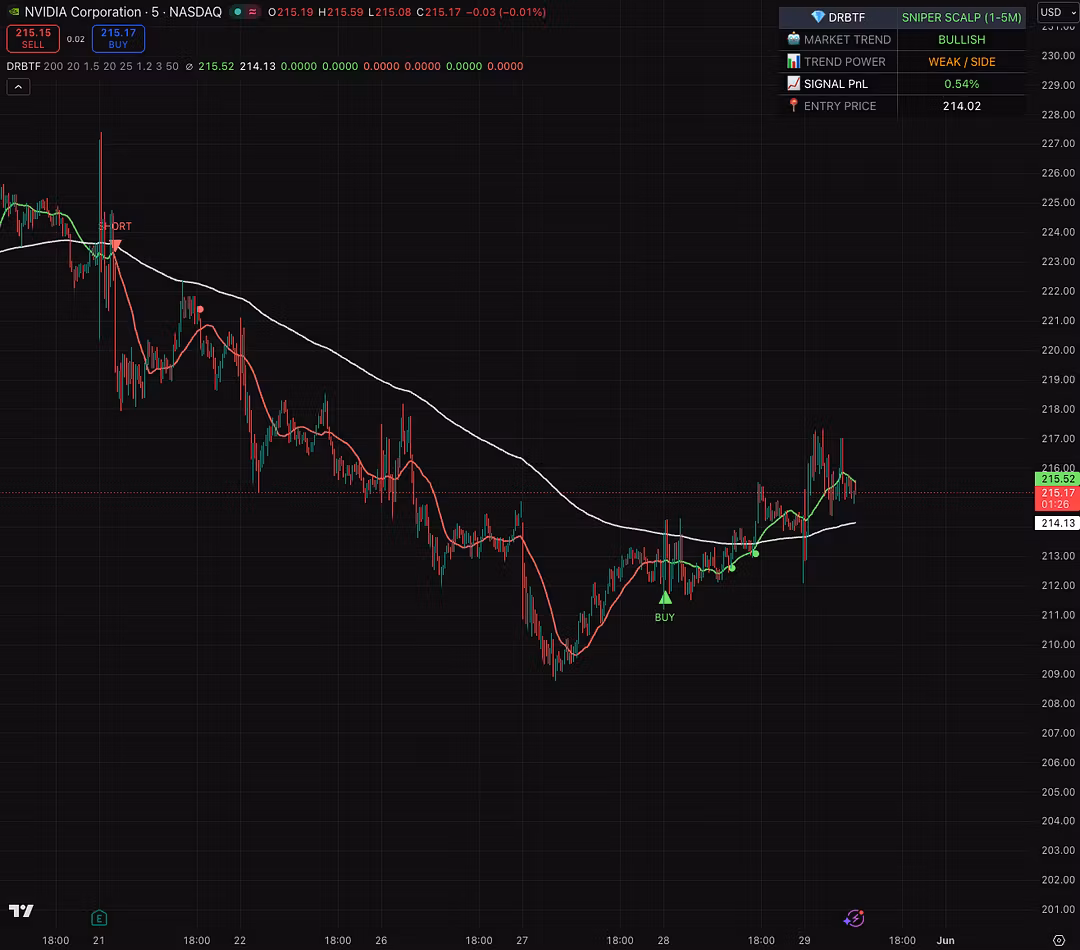Click the 215.15 SELL button
1080x950 pixels.
33,39
